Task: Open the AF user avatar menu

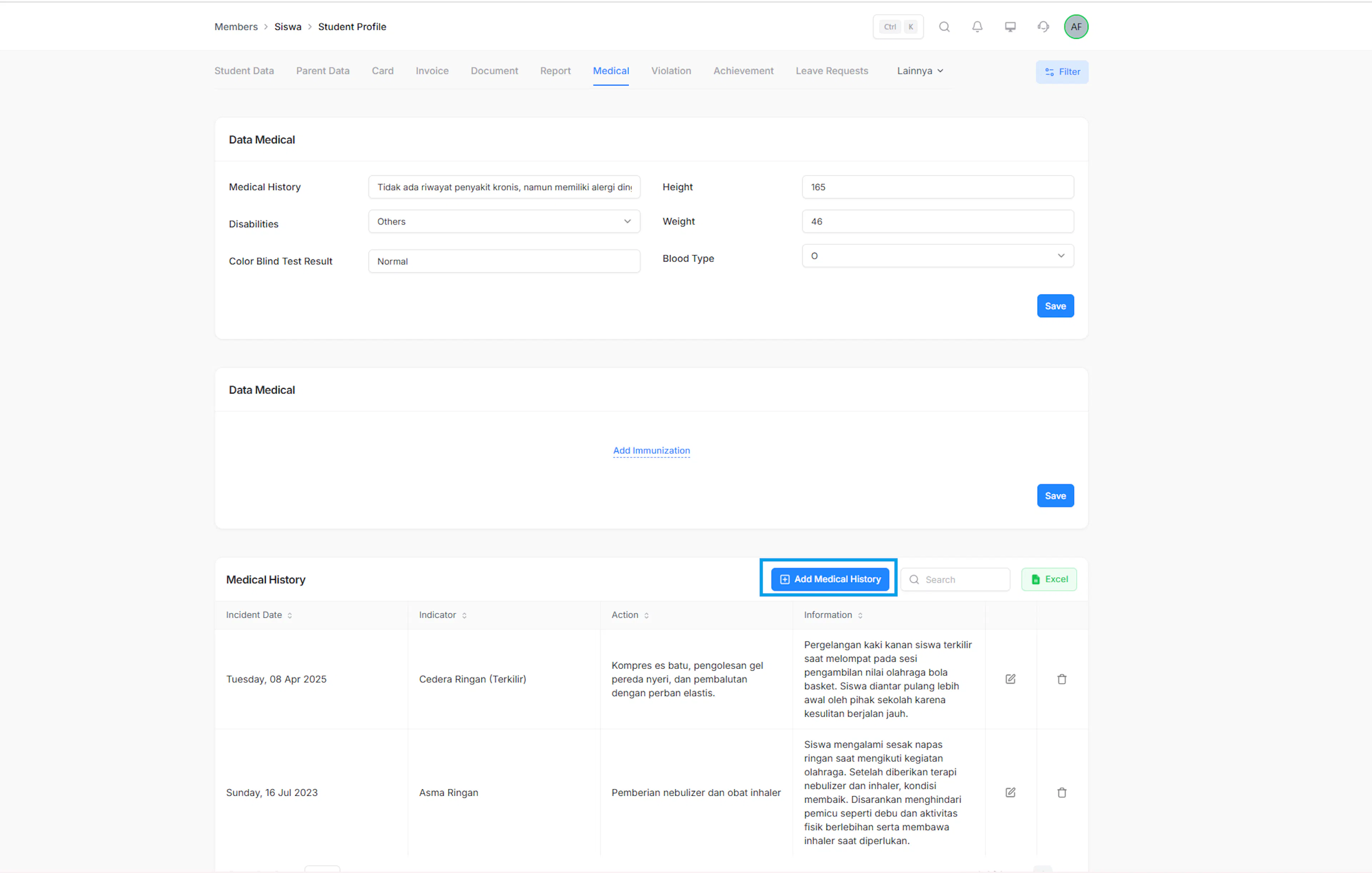Action: (x=1076, y=27)
